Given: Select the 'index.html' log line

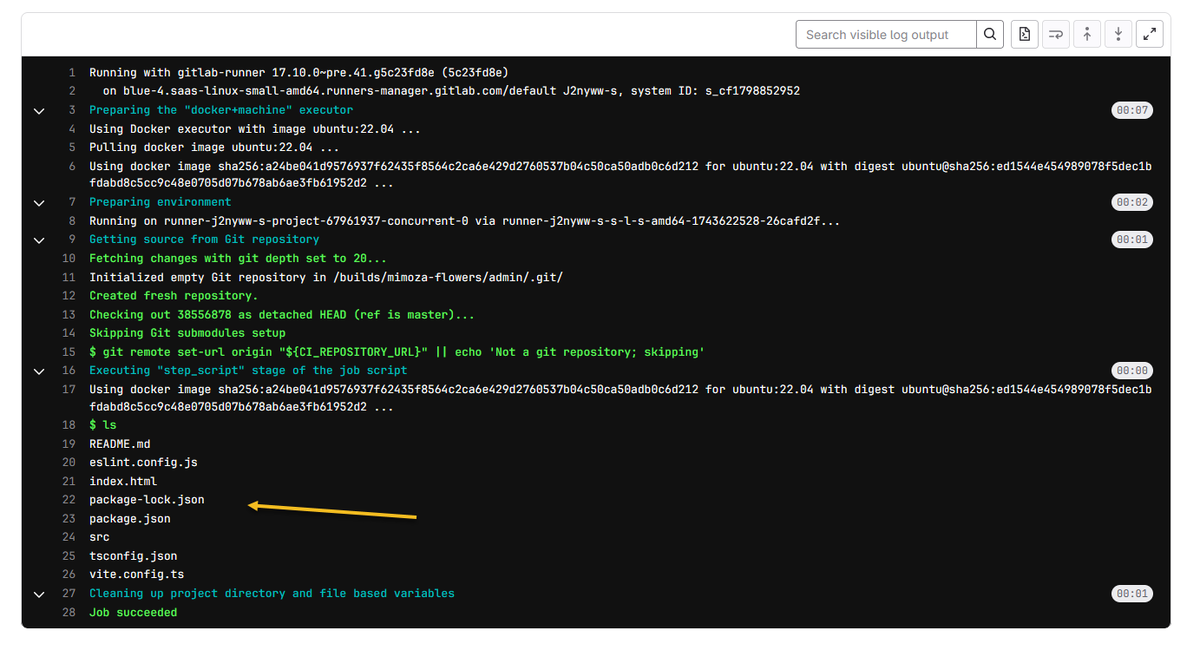Looking at the screenshot, I should pos(123,481).
